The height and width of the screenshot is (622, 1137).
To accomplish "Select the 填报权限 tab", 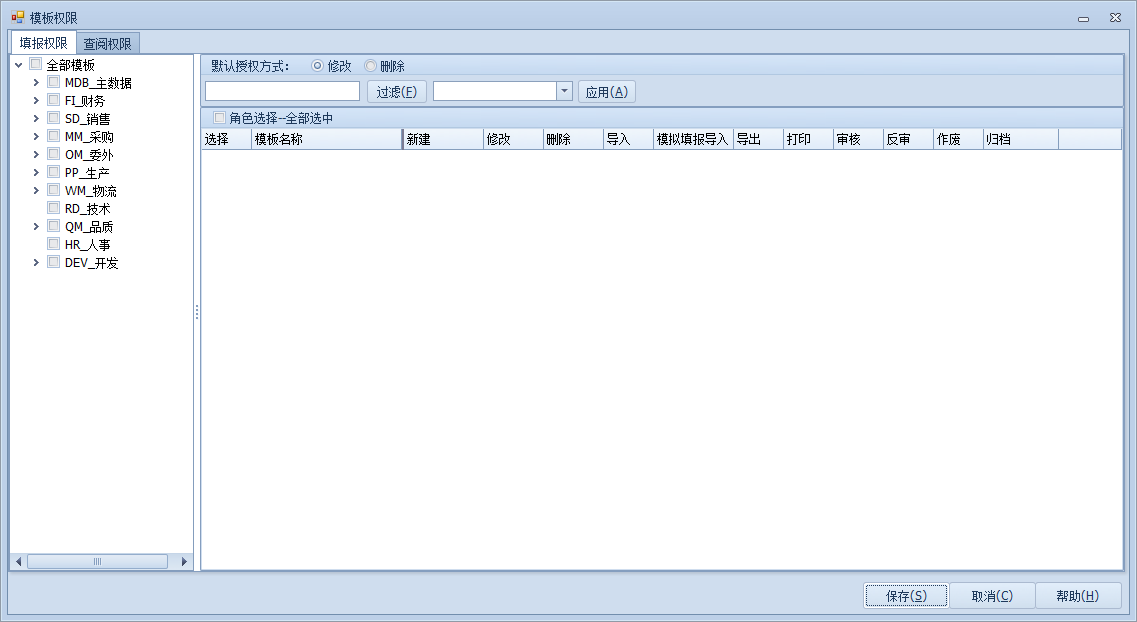I will click(x=43, y=44).
